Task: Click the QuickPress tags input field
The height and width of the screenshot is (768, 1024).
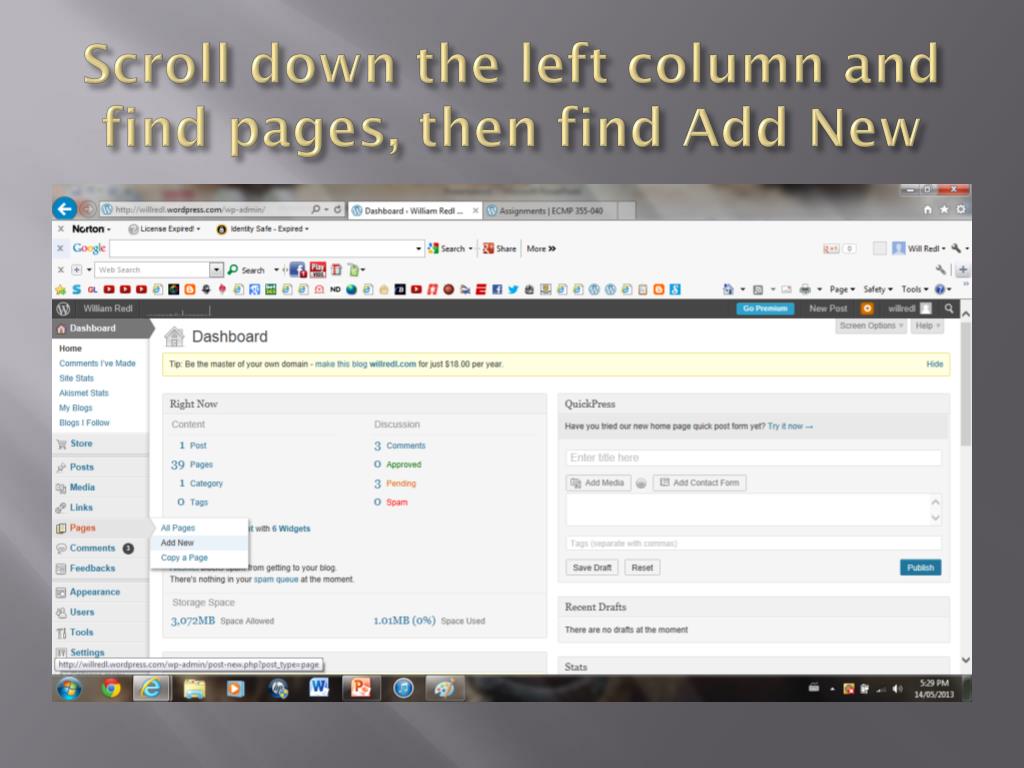Action: (x=754, y=543)
